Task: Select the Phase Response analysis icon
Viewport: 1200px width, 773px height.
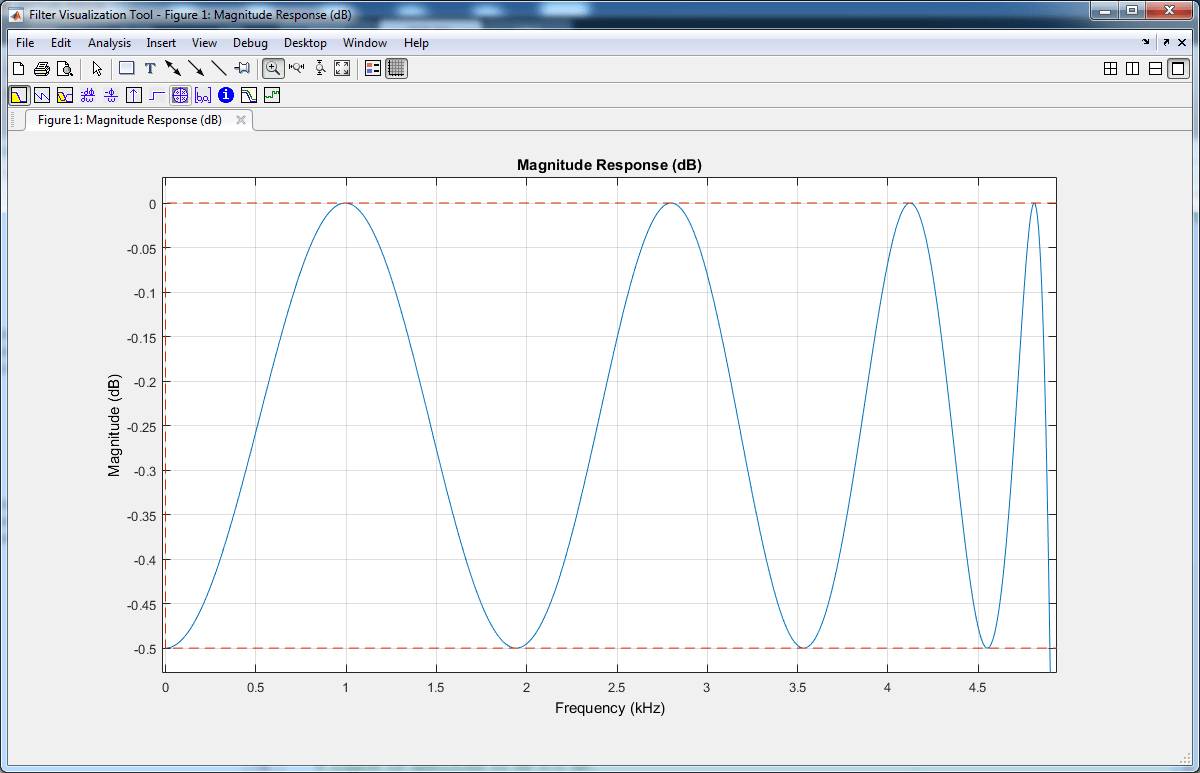Action: point(42,96)
